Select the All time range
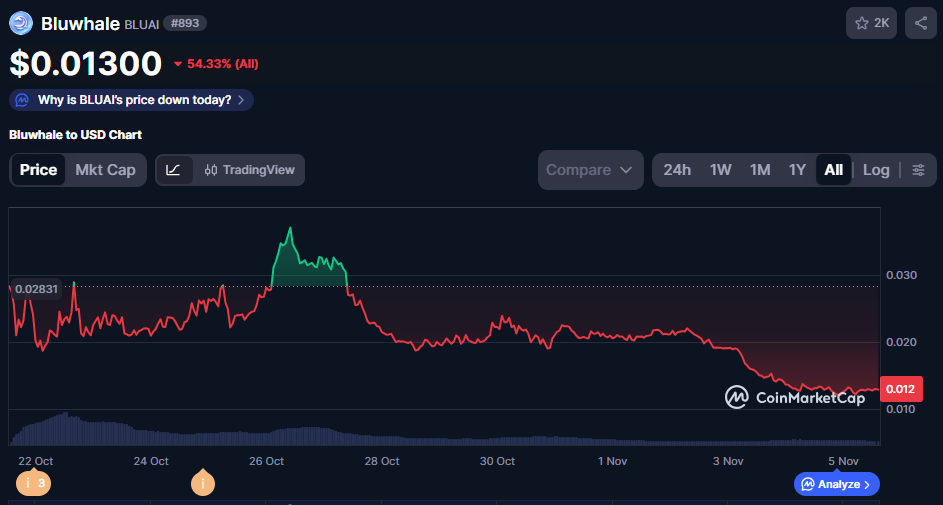Image resolution: width=943 pixels, height=505 pixels. pos(834,170)
